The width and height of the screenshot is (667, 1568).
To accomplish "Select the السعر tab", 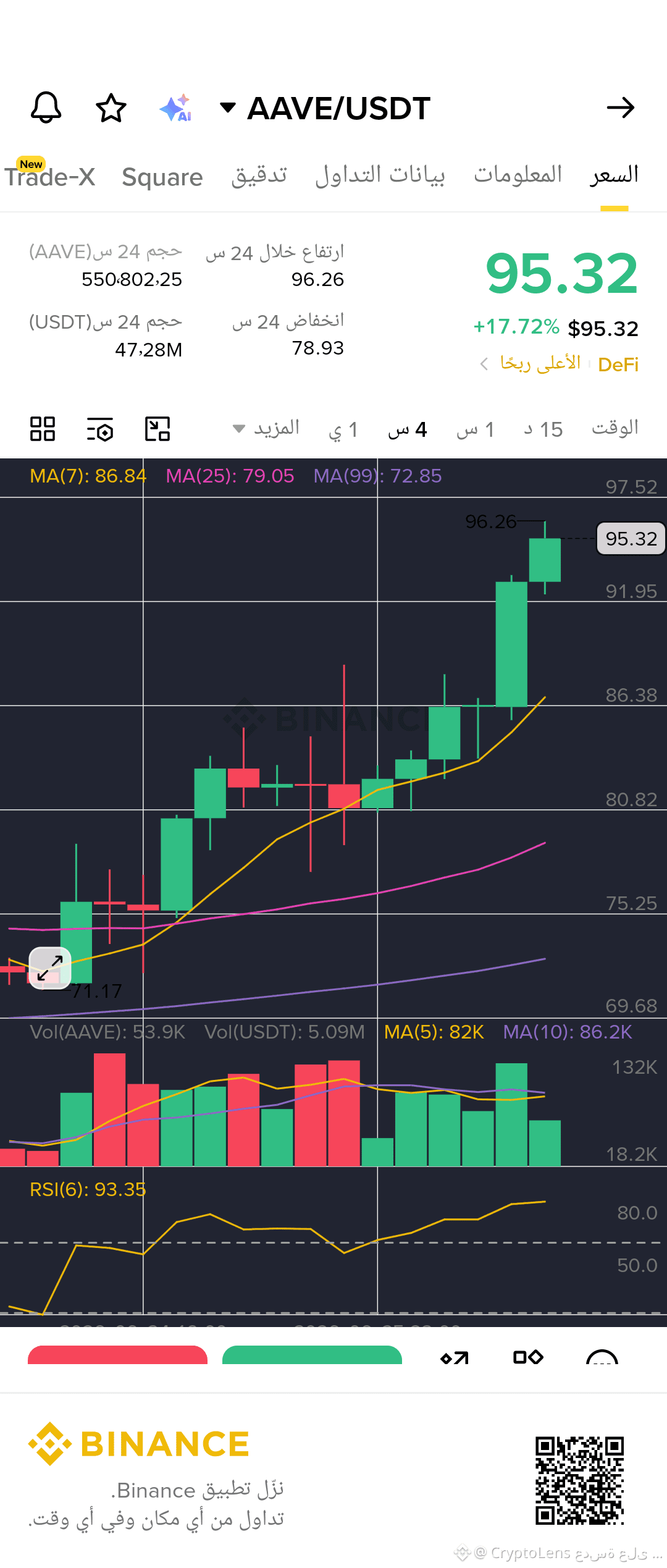I will point(614,175).
